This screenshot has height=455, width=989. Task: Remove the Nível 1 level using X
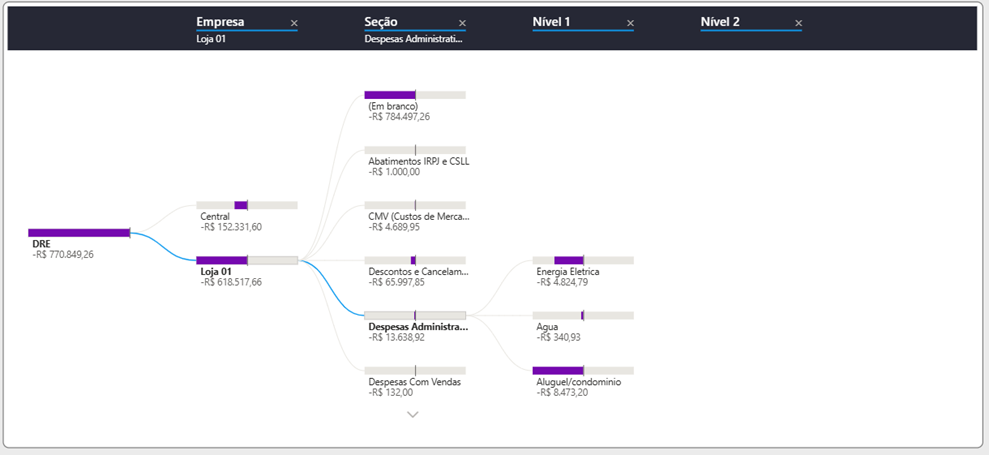click(x=630, y=23)
